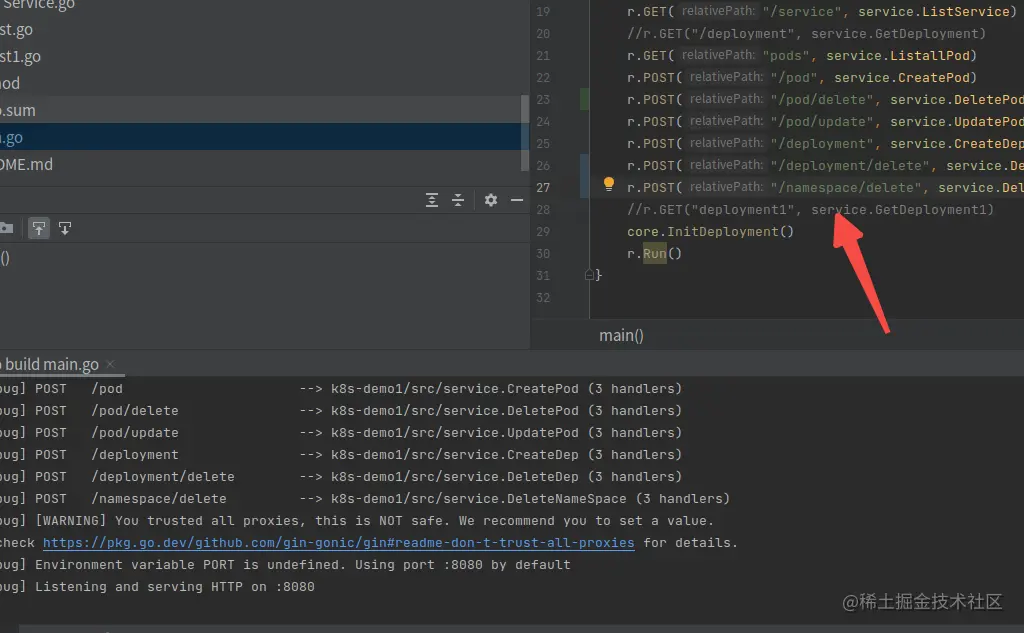
Task: Click service.ListService on line 19
Action: point(933,12)
